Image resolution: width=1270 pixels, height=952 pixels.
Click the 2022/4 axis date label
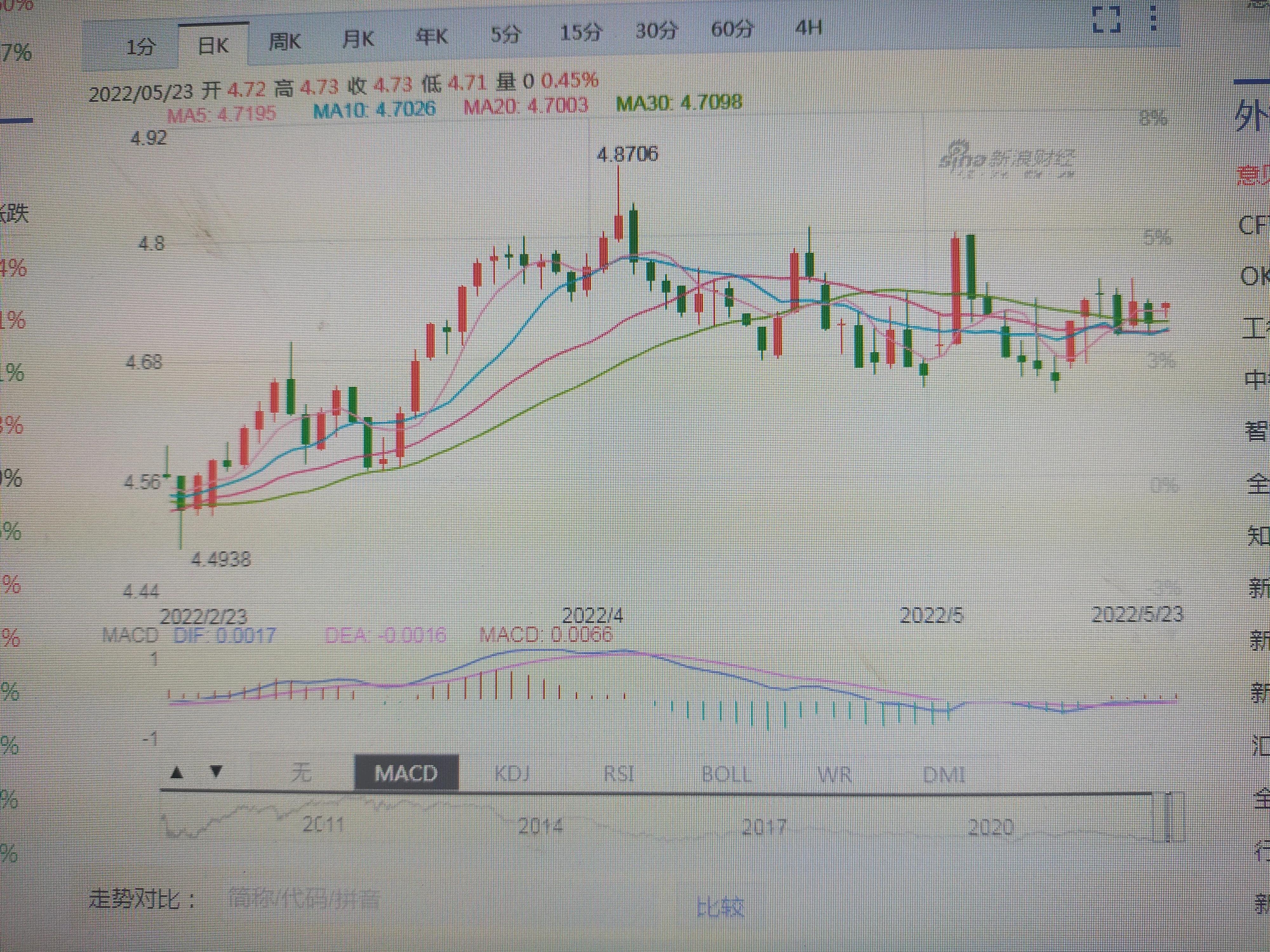point(592,616)
